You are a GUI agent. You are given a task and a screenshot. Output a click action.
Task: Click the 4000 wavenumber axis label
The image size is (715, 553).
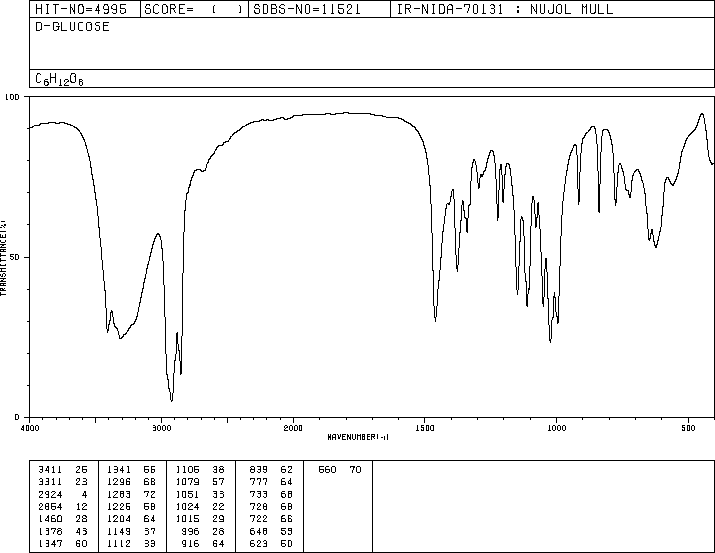(x=30, y=428)
